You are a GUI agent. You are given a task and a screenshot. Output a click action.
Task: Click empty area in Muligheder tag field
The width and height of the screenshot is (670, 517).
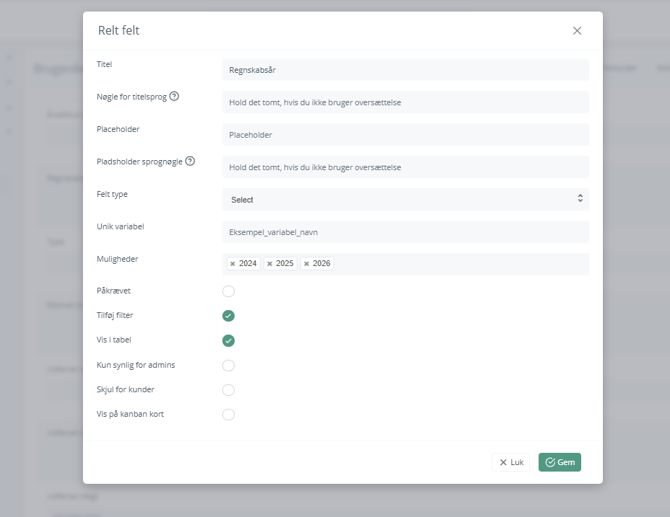click(x=460, y=264)
